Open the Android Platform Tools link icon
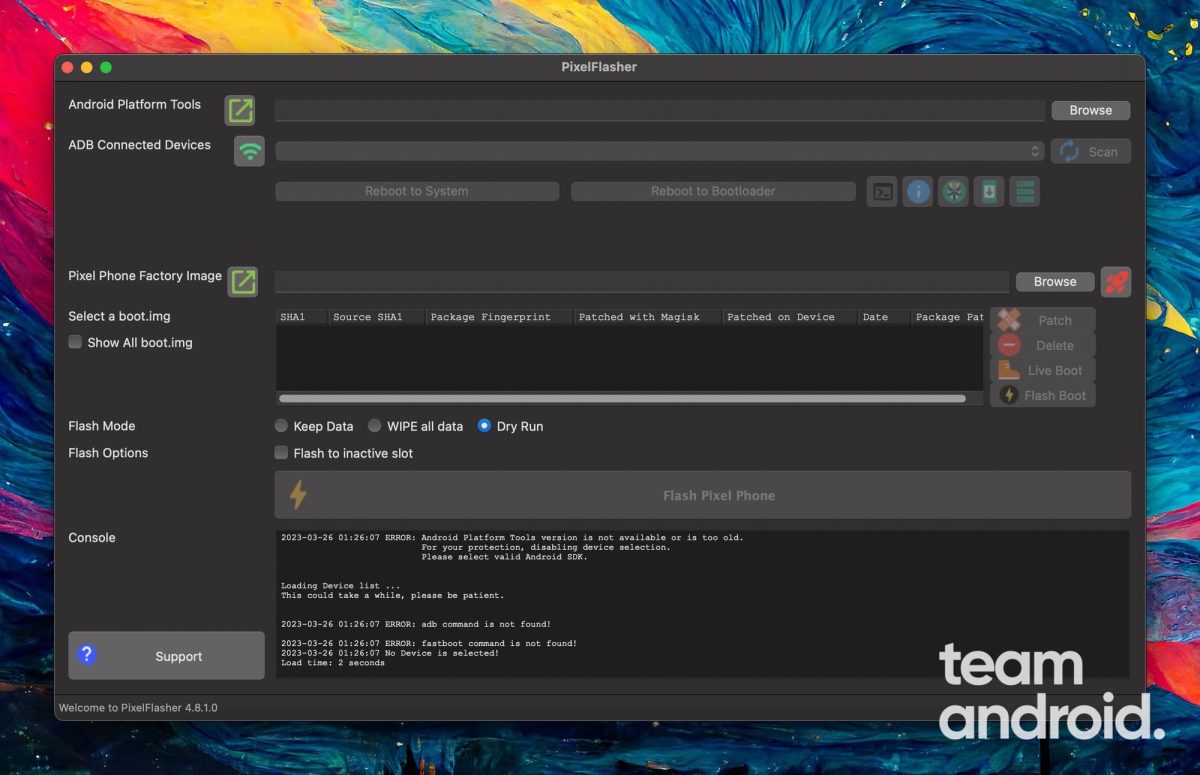Image resolution: width=1200 pixels, height=775 pixels. [x=240, y=110]
